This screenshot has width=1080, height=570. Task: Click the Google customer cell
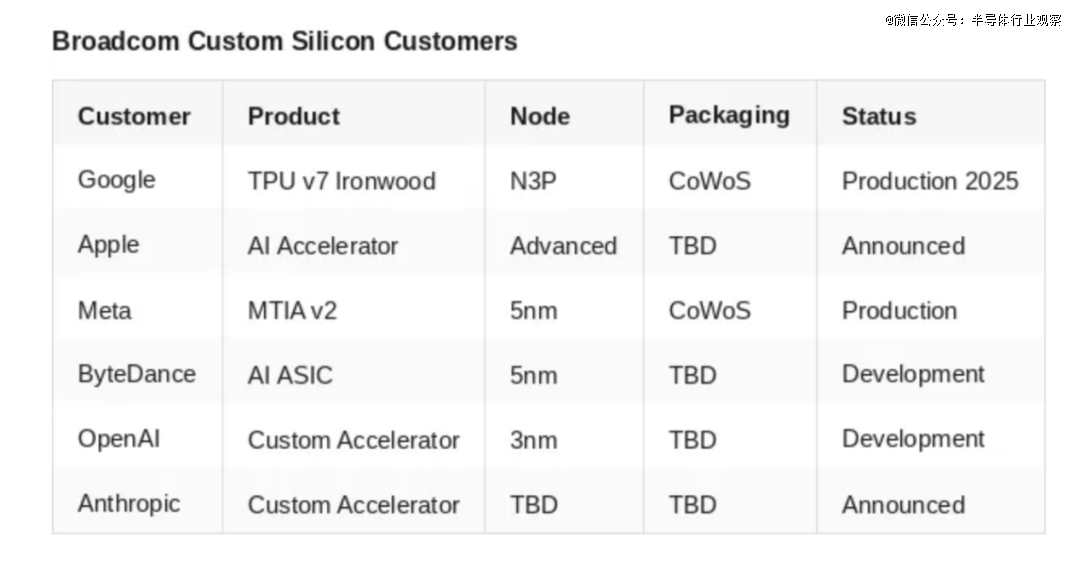(117, 180)
